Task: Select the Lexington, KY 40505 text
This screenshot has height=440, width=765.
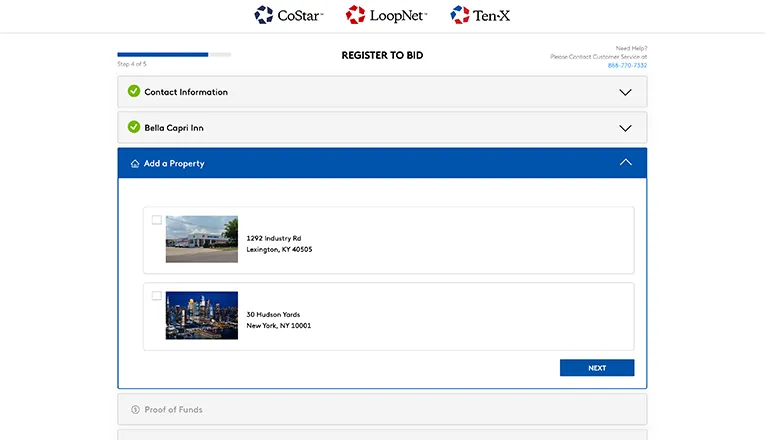Action: click(279, 249)
